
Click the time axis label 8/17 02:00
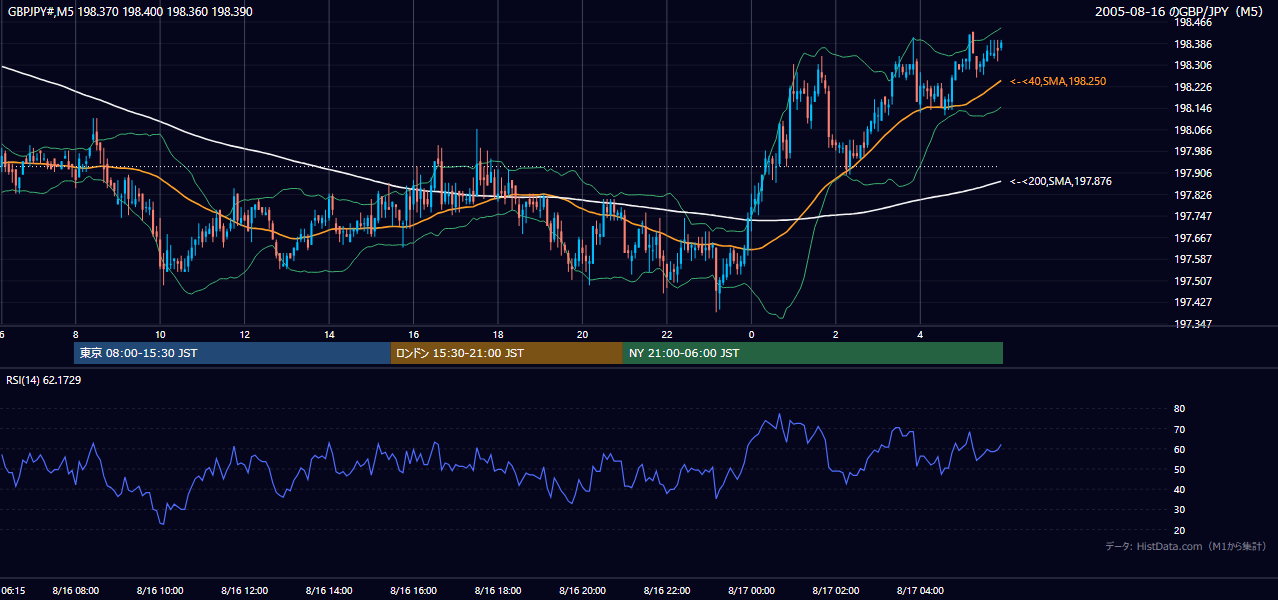click(x=837, y=591)
